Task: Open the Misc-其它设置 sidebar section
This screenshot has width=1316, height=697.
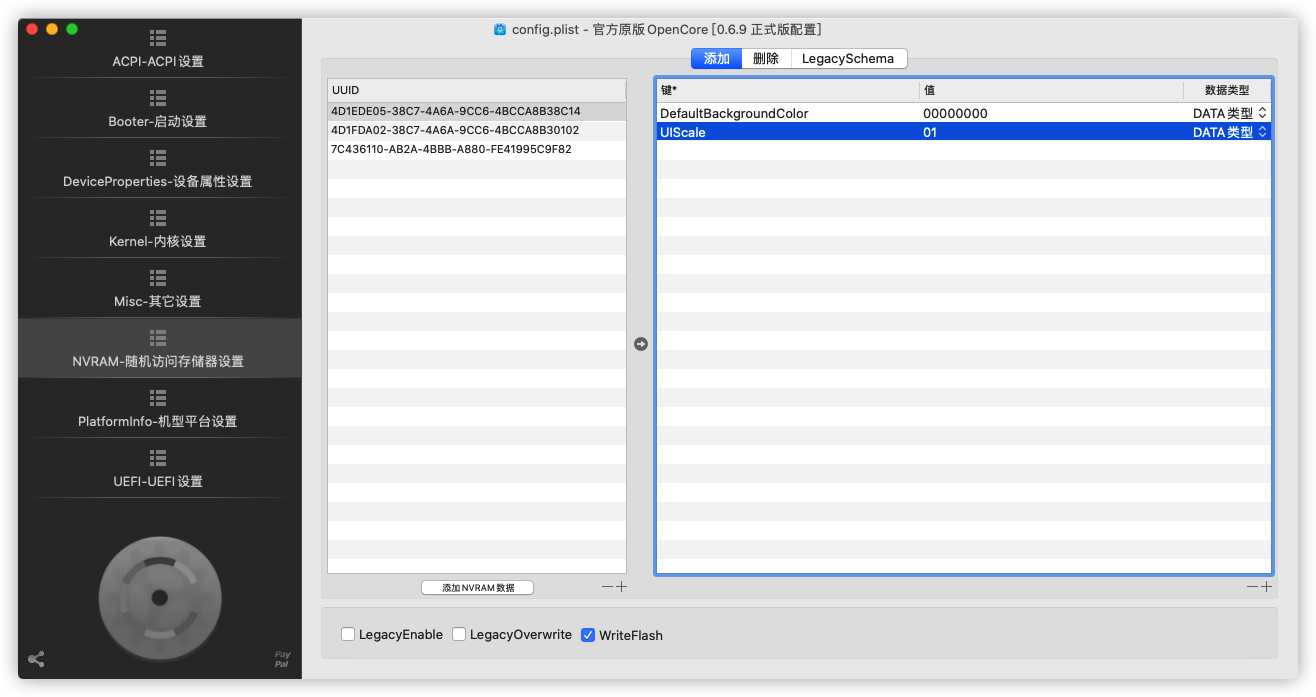Action: [158, 289]
